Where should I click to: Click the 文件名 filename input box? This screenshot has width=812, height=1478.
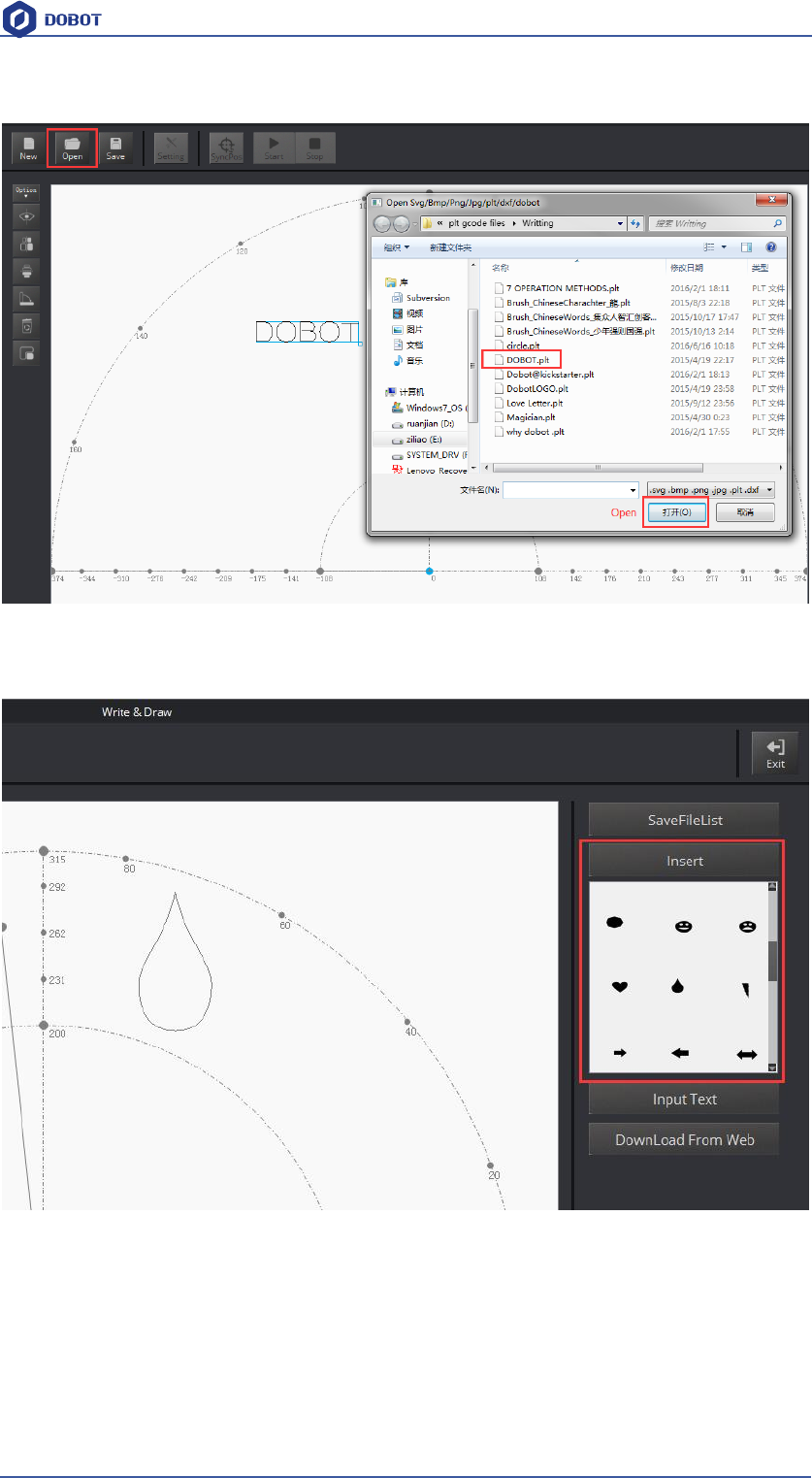pos(570,490)
